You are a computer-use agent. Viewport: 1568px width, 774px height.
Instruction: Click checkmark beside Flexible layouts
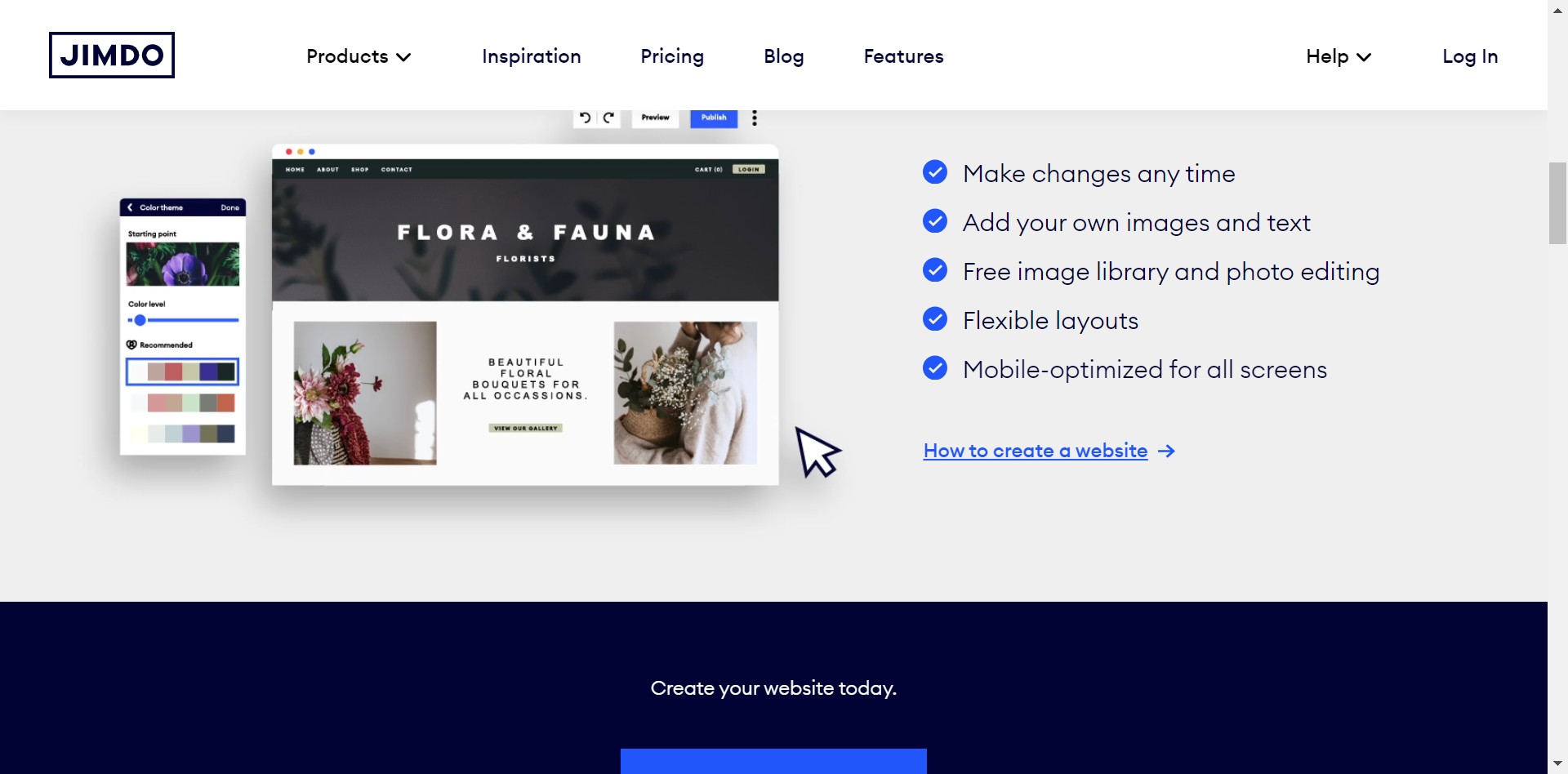[x=935, y=319]
